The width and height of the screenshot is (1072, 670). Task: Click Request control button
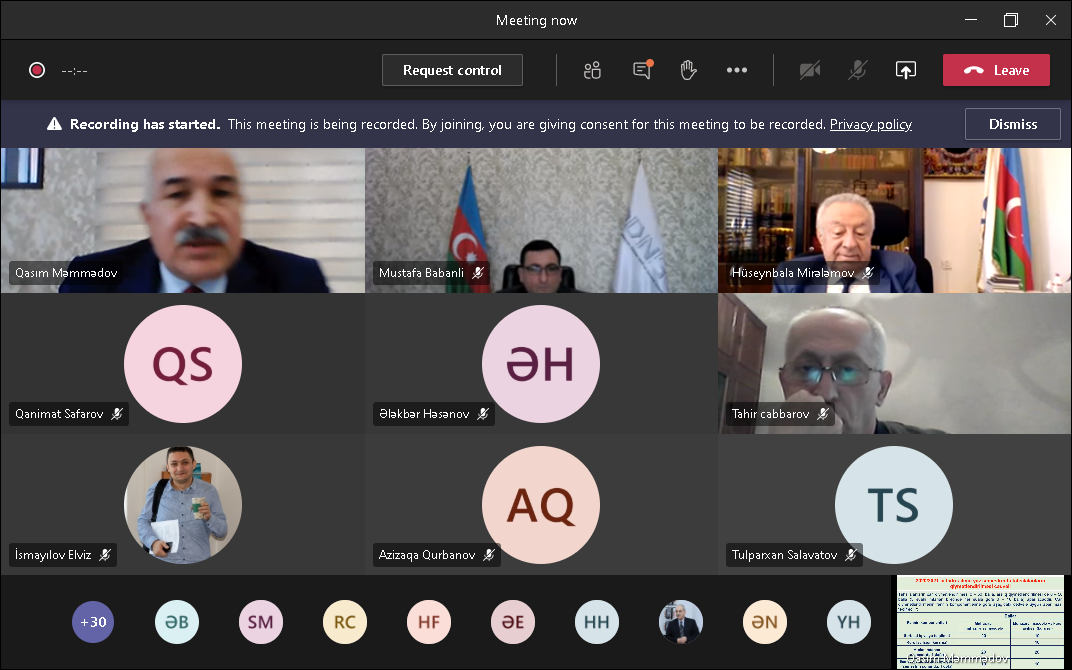pos(452,70)
